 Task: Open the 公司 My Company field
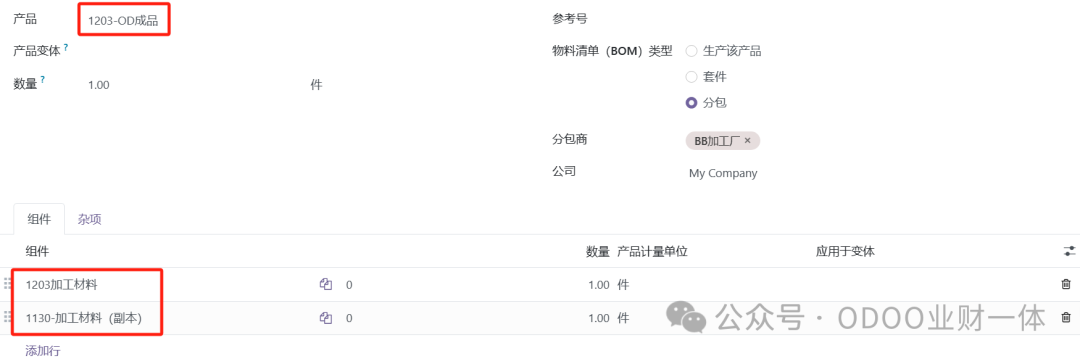click(x=723, y=174)
